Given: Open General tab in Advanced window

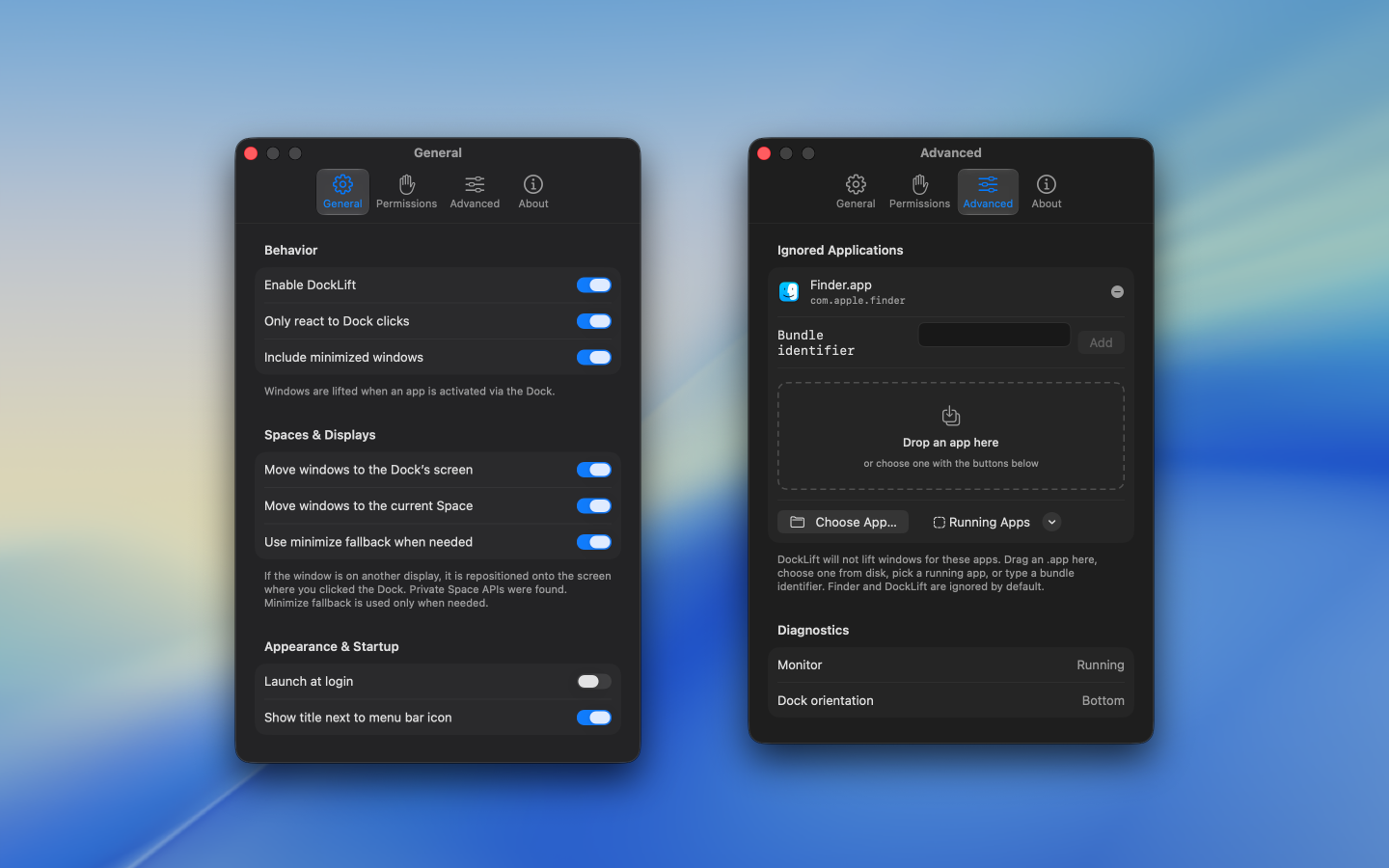Looking at the screenshot, I should point(856,191).
